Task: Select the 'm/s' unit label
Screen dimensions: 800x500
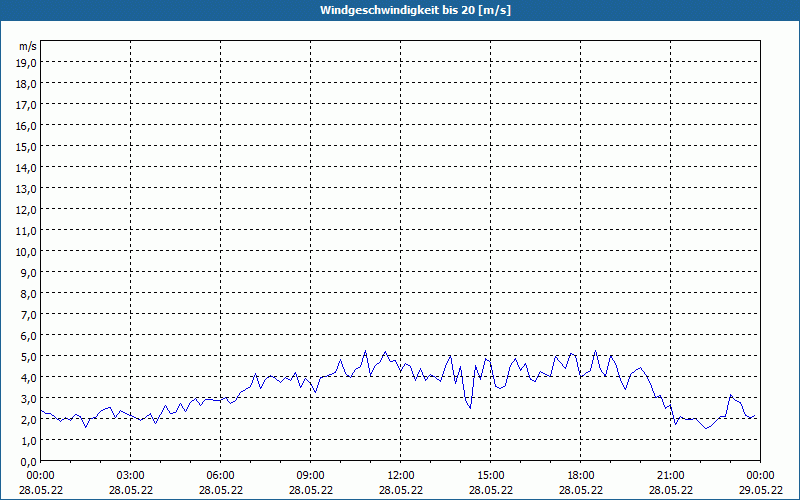Action: coord(28,46)
